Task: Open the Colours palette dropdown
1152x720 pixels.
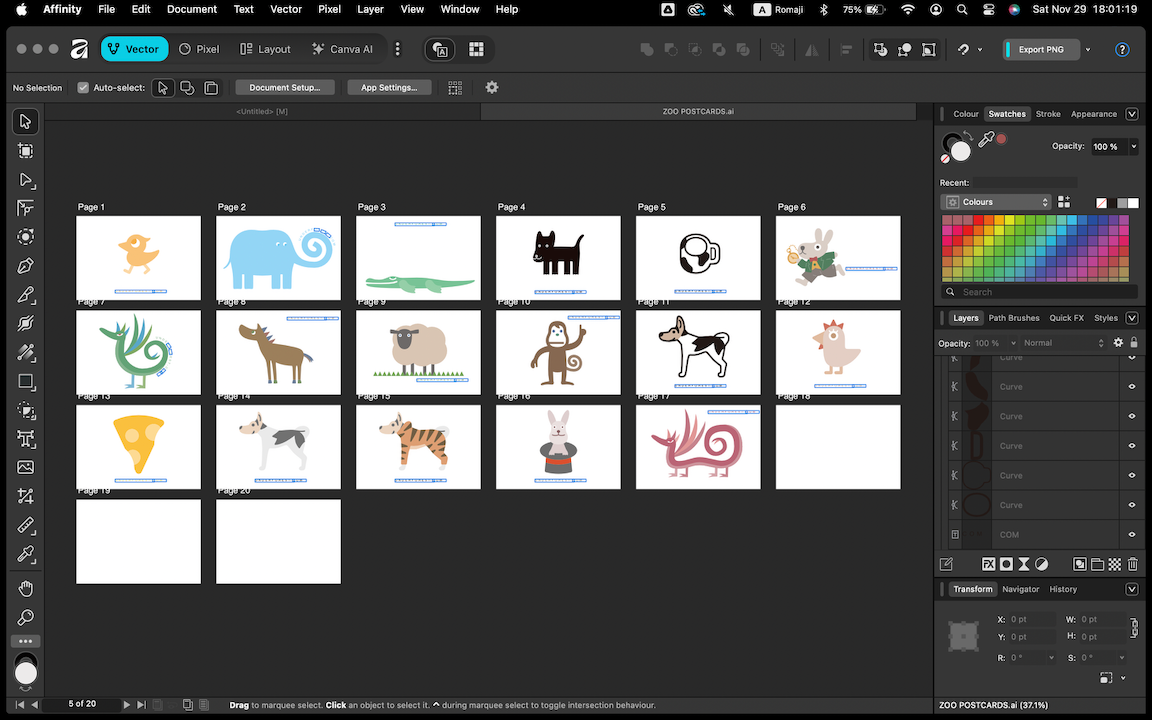Action: 996,202
